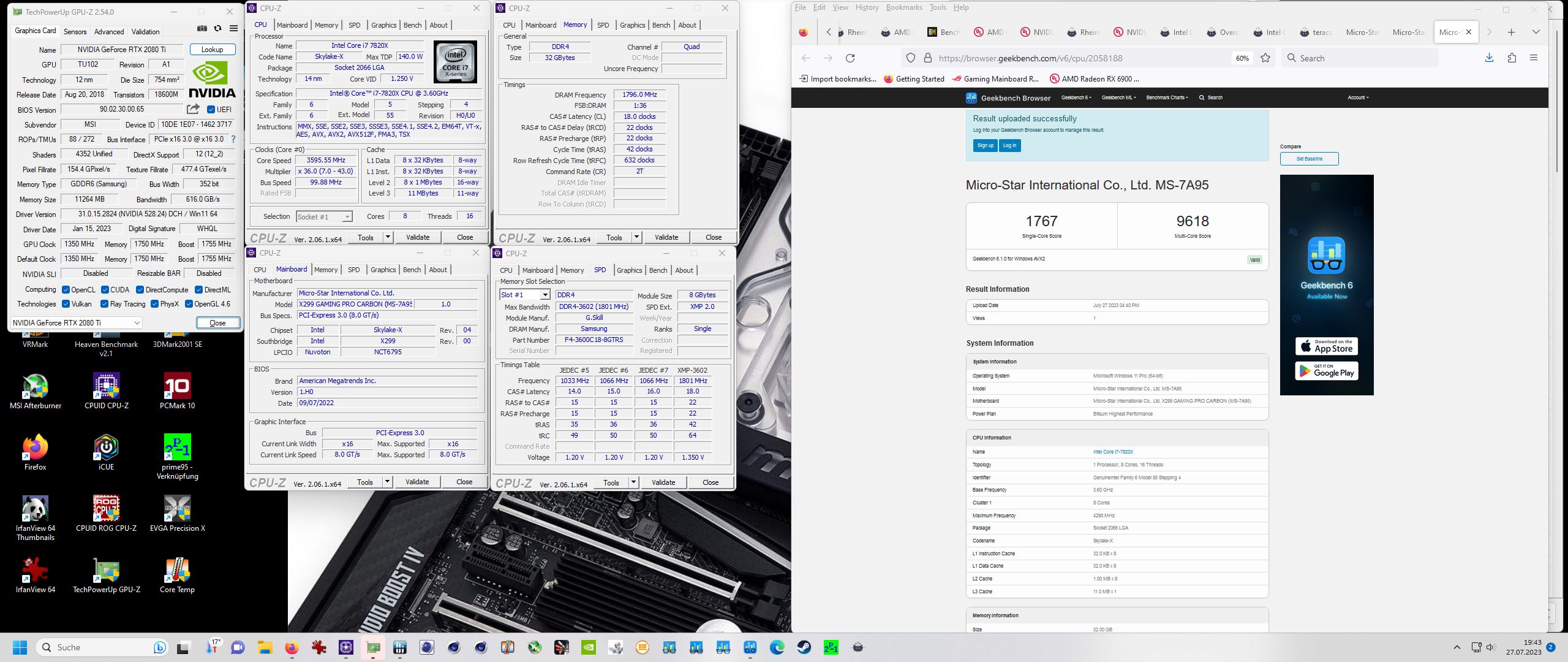Click the GPU-Z screenshot camera icon

[x=202, y=29]
